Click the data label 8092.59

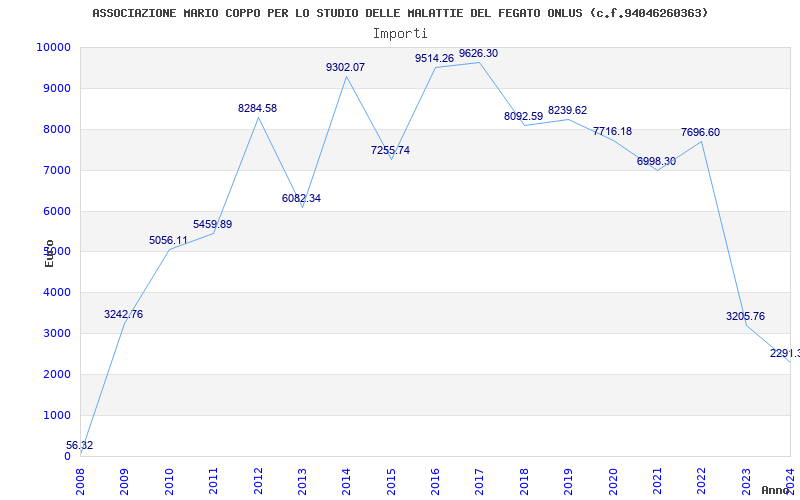[523, 116]
